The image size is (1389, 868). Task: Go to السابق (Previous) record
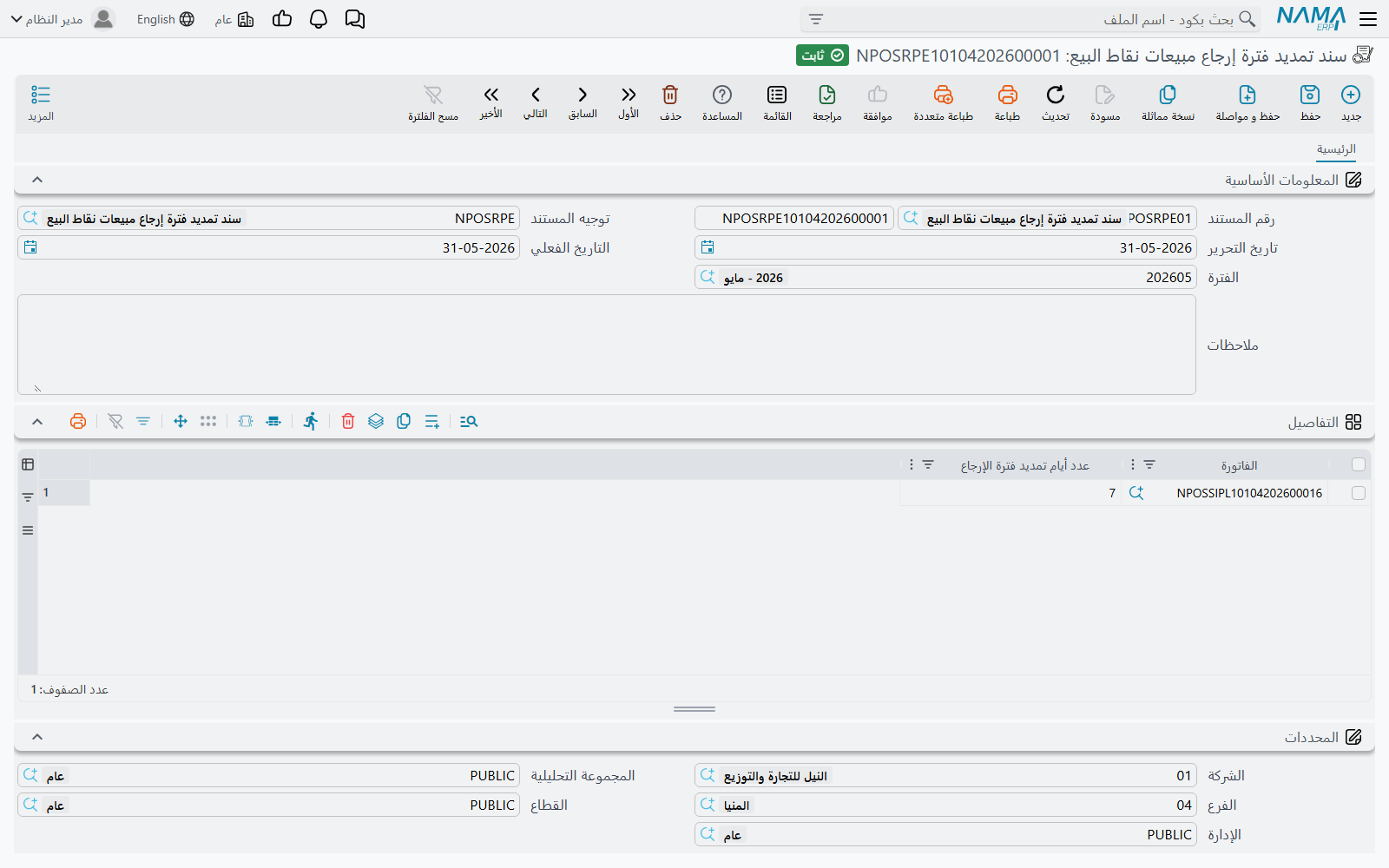583,95
